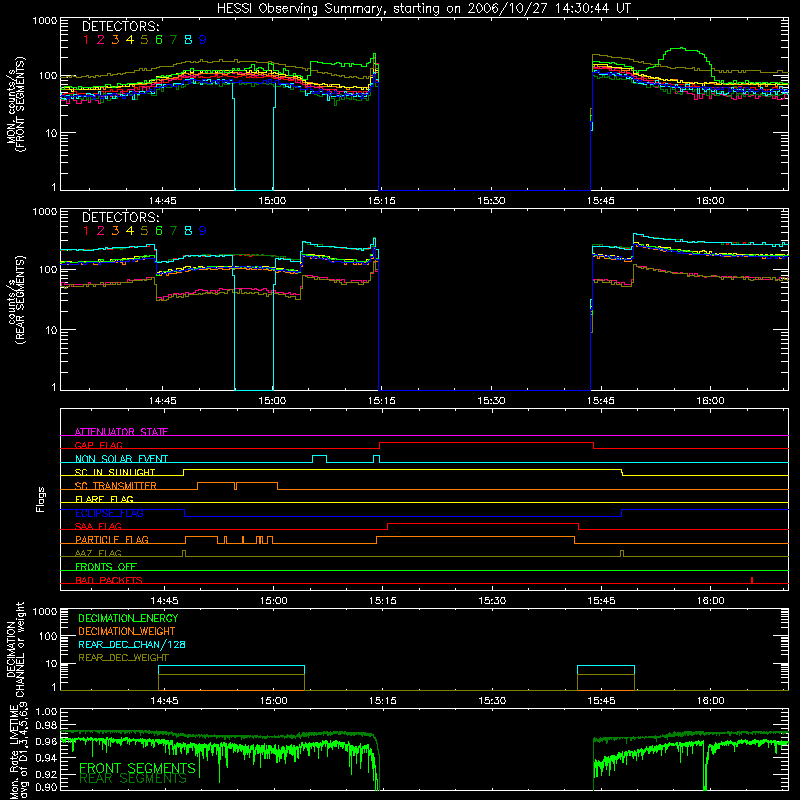The height and width of the screenshot is (800, 800).
Task: Click the ATTENUATOR_STATE flag label
Action: tap(121, 432)
